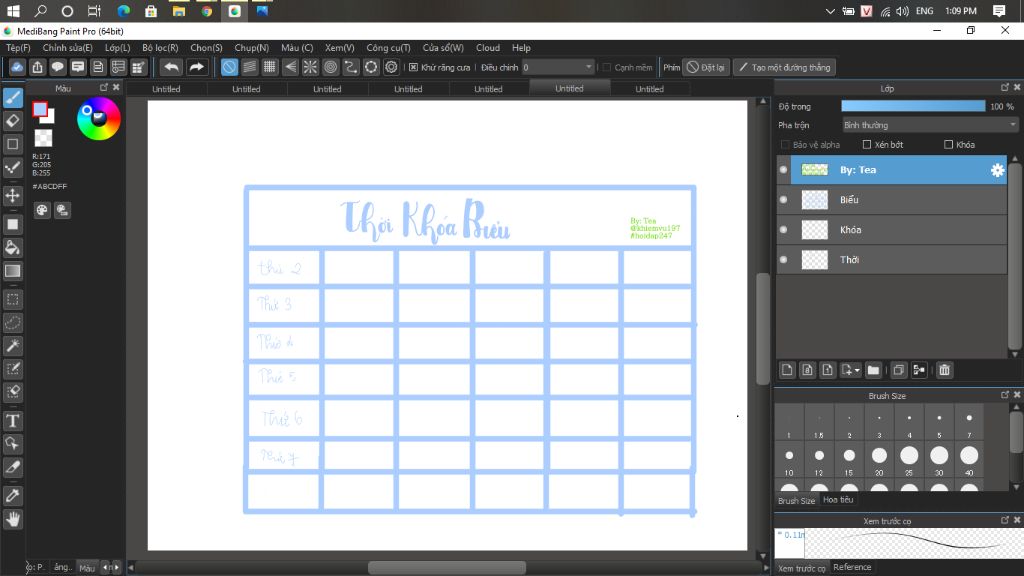
Task: Toggle Cạnh mềm checkbox
Action: click(607, 67)
